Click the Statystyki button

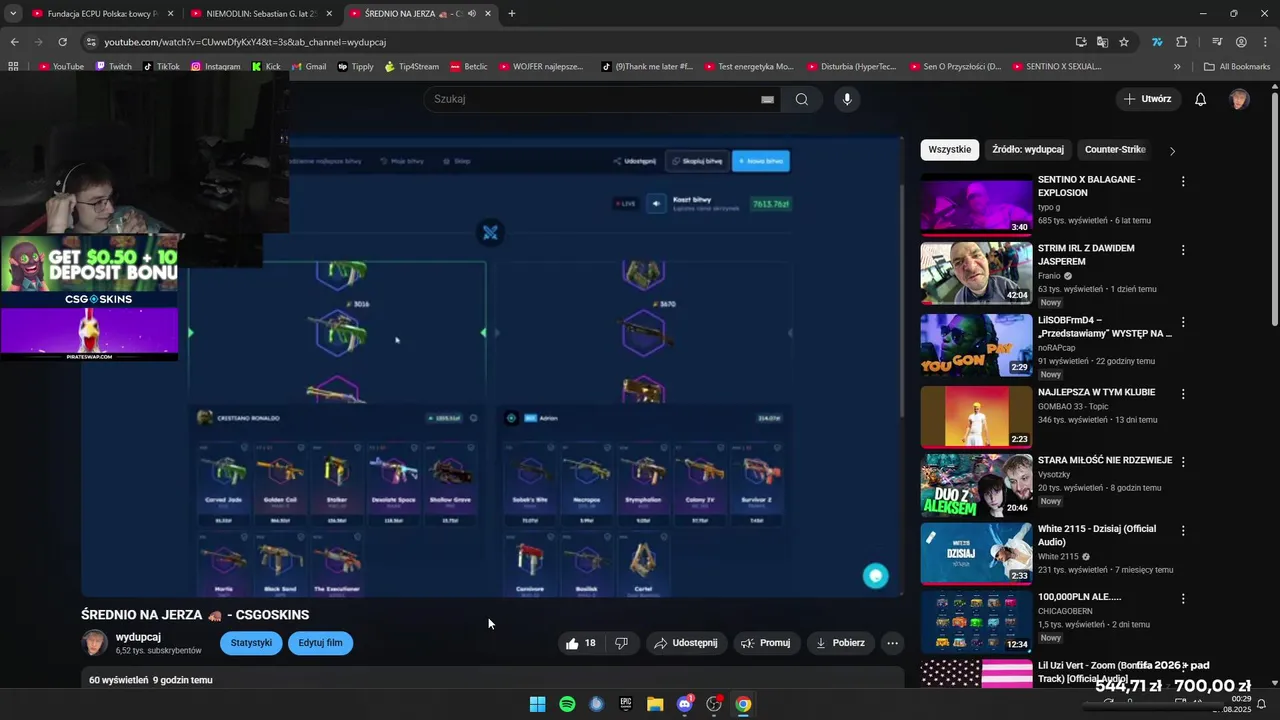[x=251, y=643]
